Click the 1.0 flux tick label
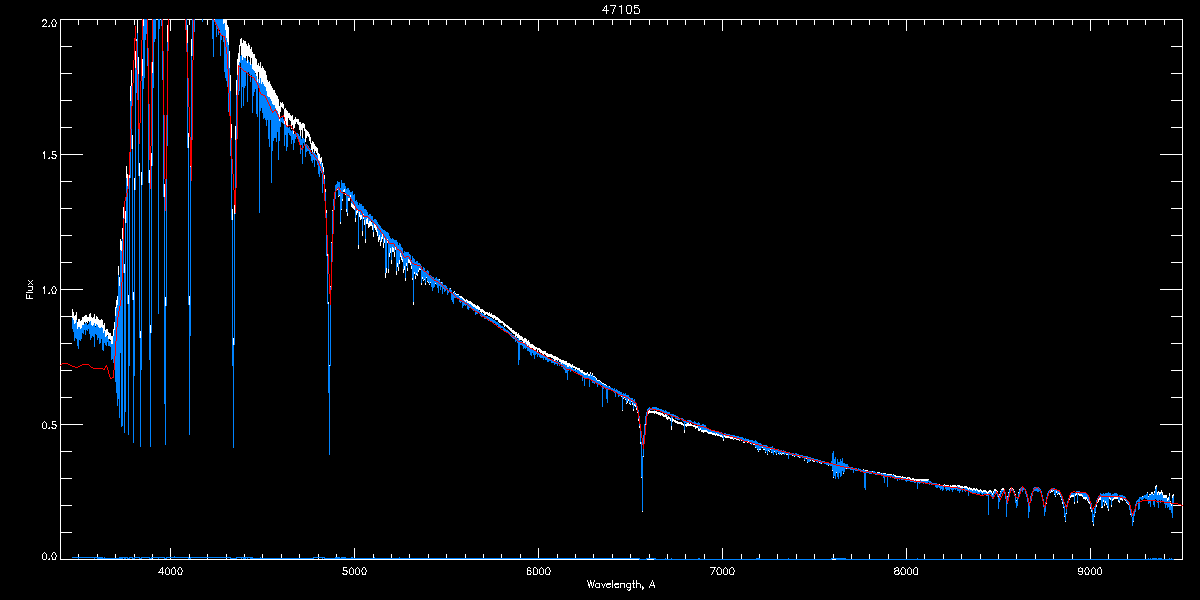The height and width of the screenshot is (600, 1200). tap(48, 289)
